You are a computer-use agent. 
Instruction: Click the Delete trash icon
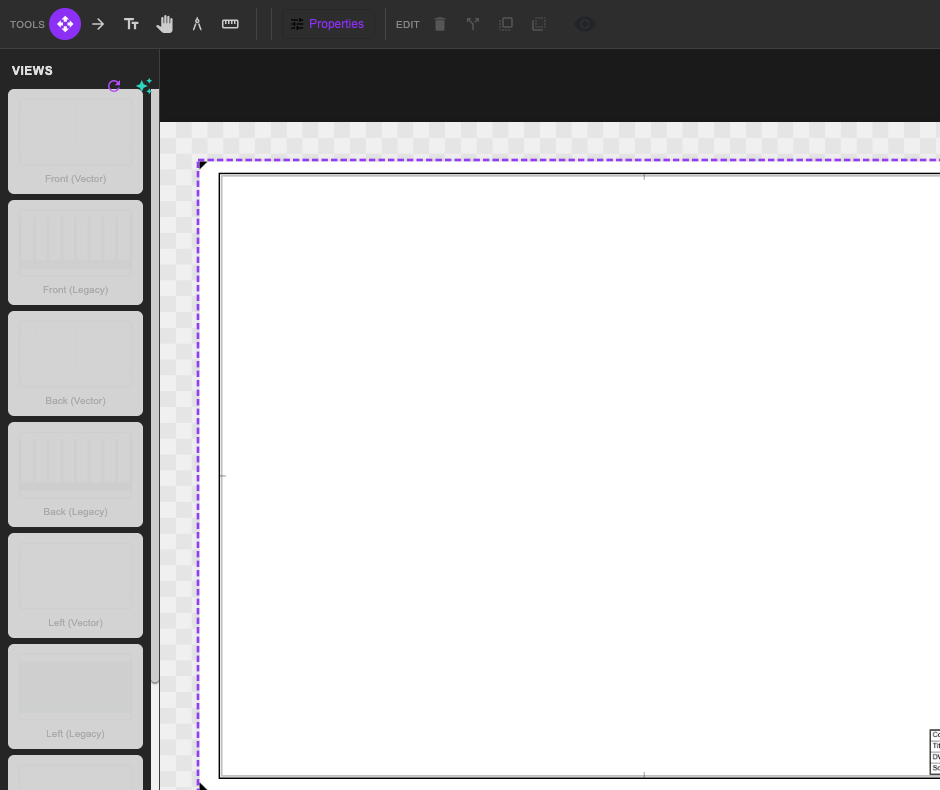pos(440,24)
